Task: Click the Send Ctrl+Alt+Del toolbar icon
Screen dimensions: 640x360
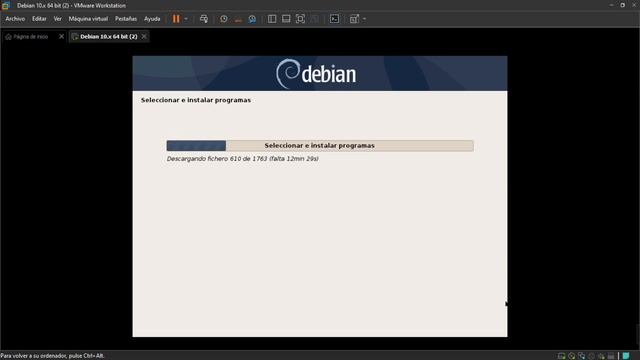Action: point(204,19)
